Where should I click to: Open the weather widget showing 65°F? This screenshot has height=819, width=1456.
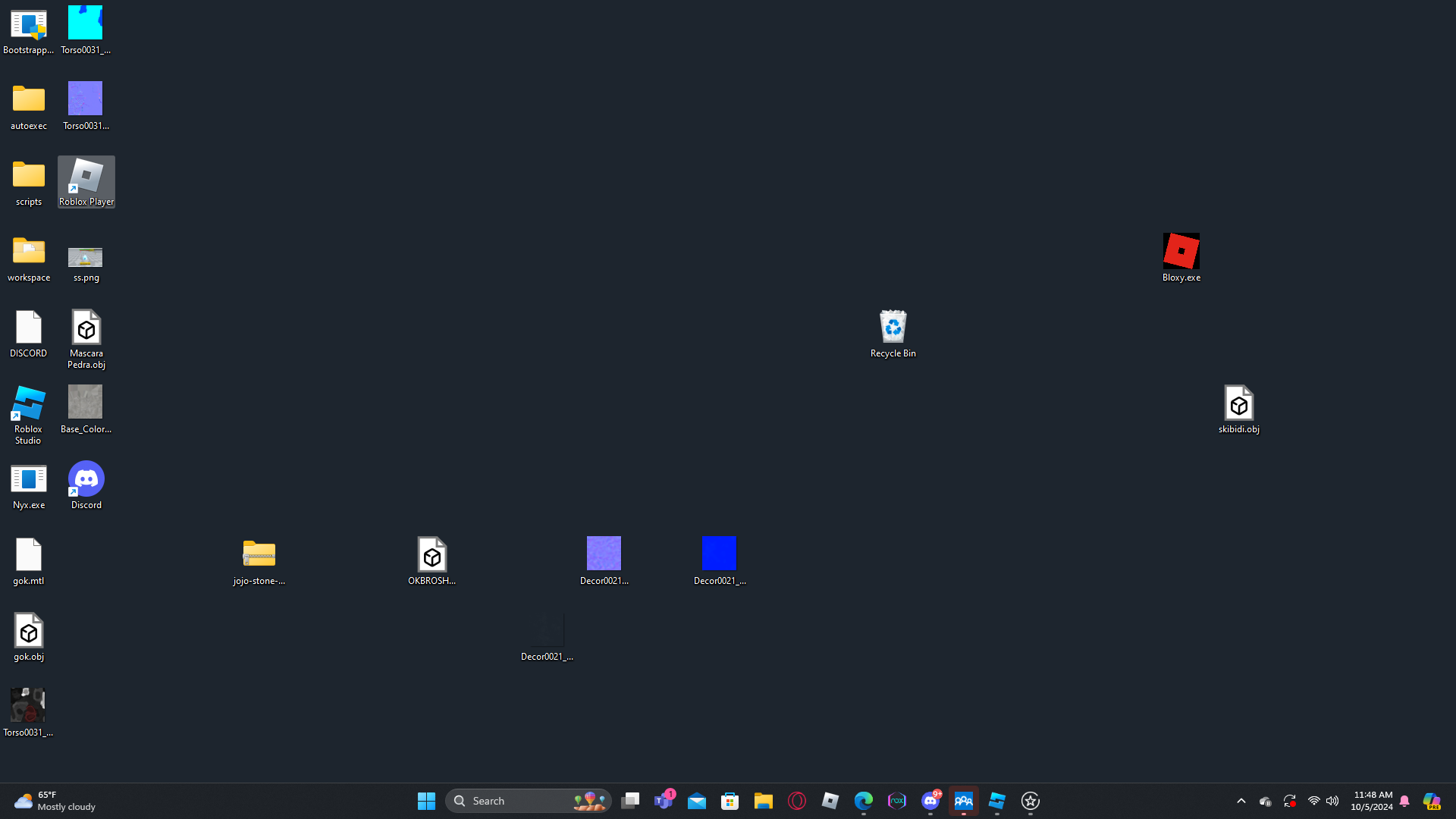click(x=55, y=801)
